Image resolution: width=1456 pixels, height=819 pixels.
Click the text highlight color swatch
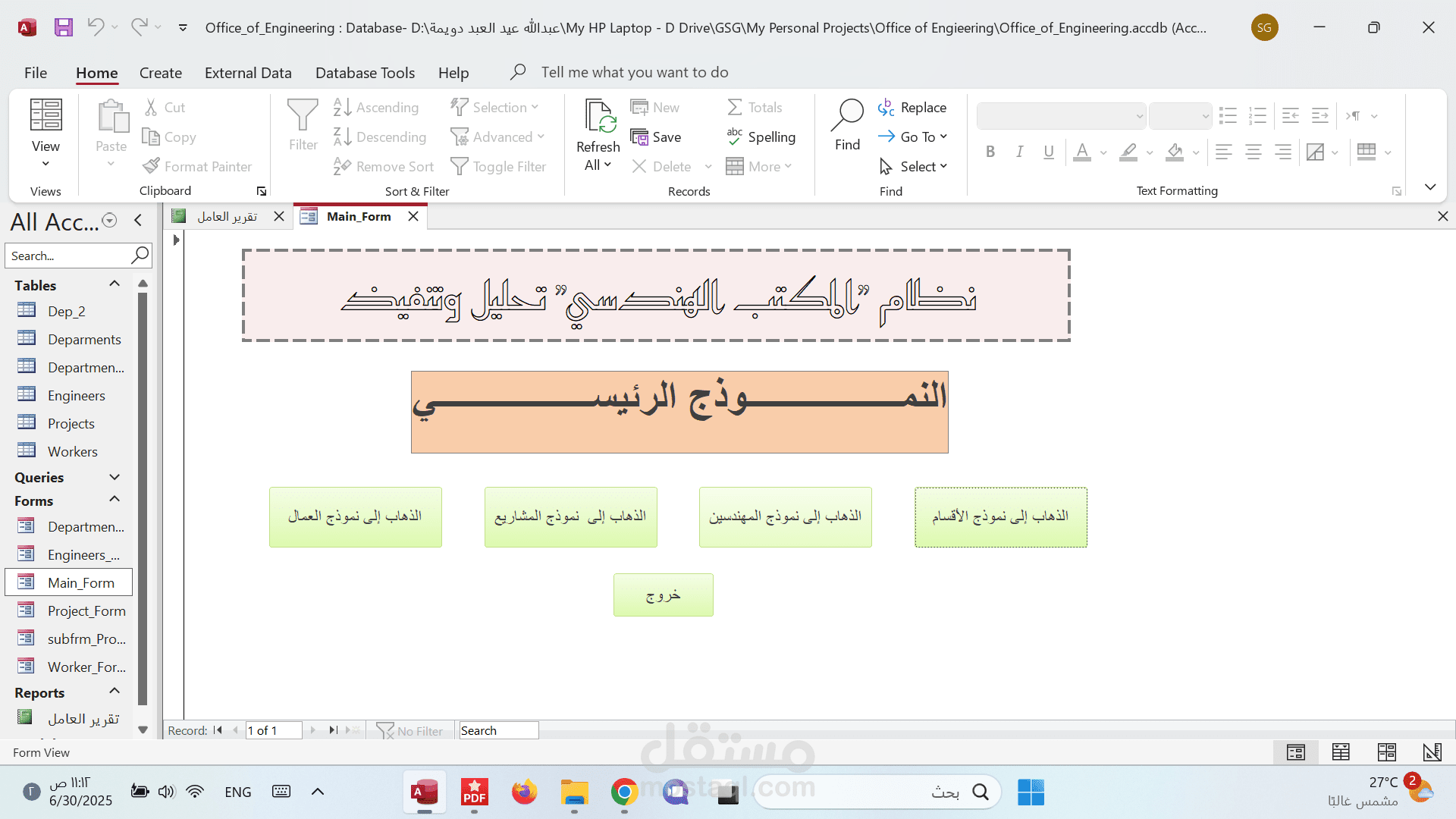coord(1128,152)
